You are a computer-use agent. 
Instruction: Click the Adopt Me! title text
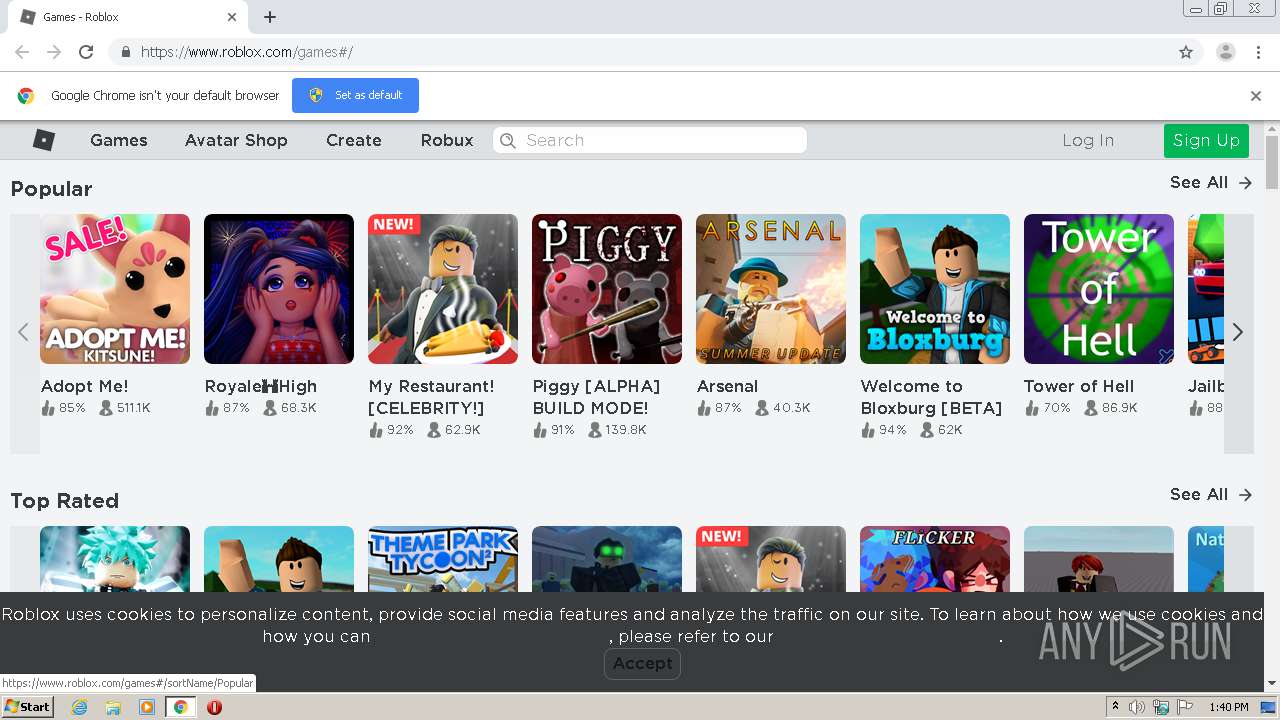(x=84, y=386)
